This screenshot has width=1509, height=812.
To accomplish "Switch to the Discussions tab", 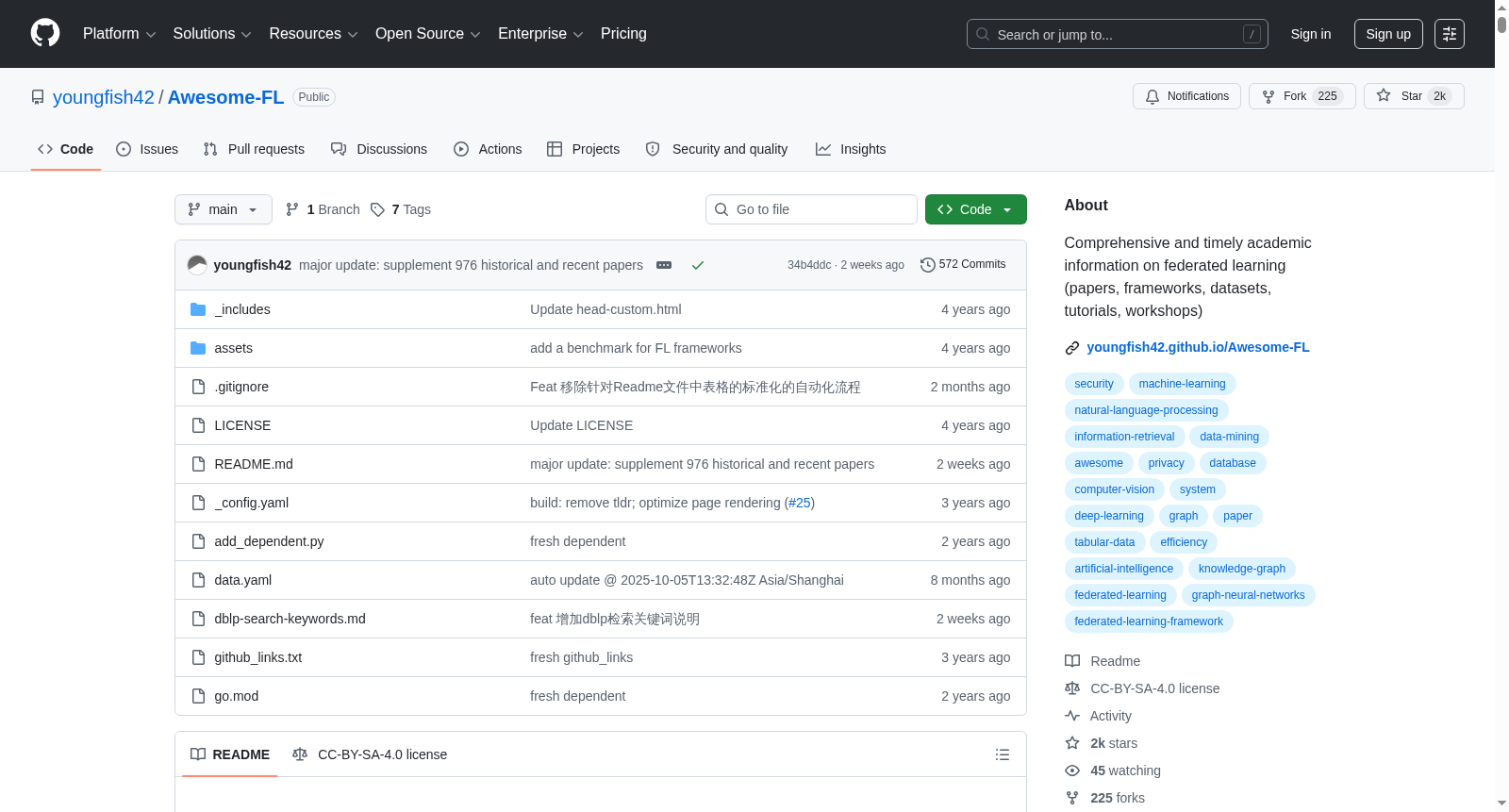I will coord(379,149).
